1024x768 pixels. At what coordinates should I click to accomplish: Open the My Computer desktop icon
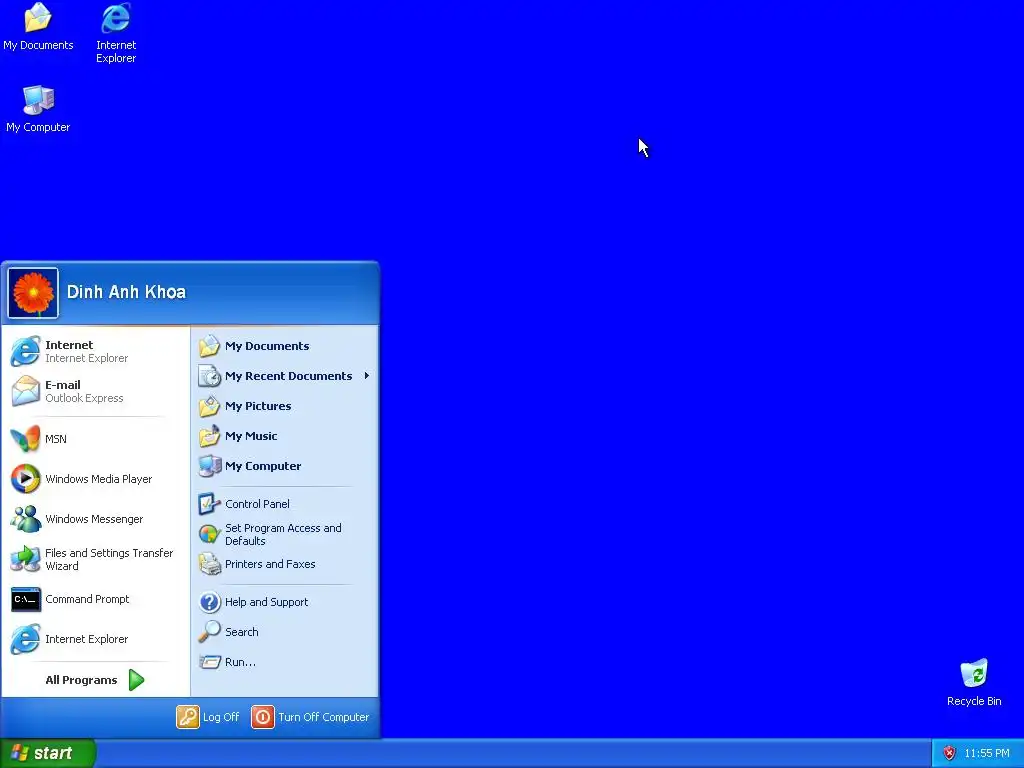[38, 109]
